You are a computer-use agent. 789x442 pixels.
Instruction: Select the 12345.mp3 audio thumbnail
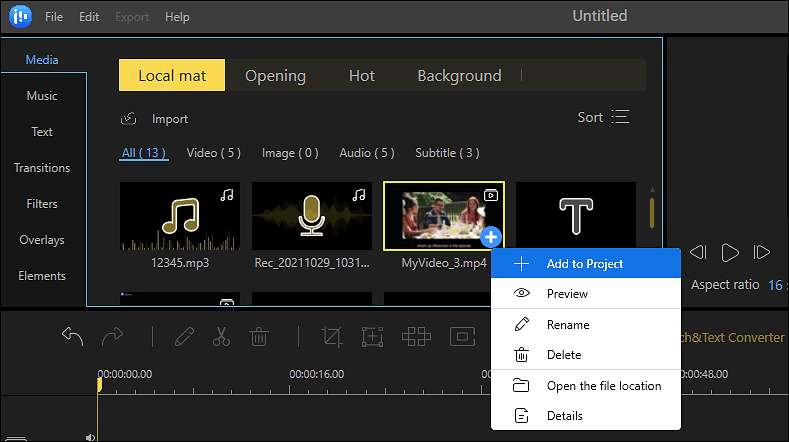point(179,216)
